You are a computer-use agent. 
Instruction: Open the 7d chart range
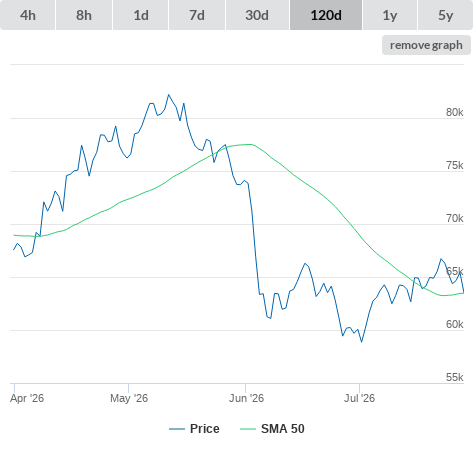coord(197,15)
